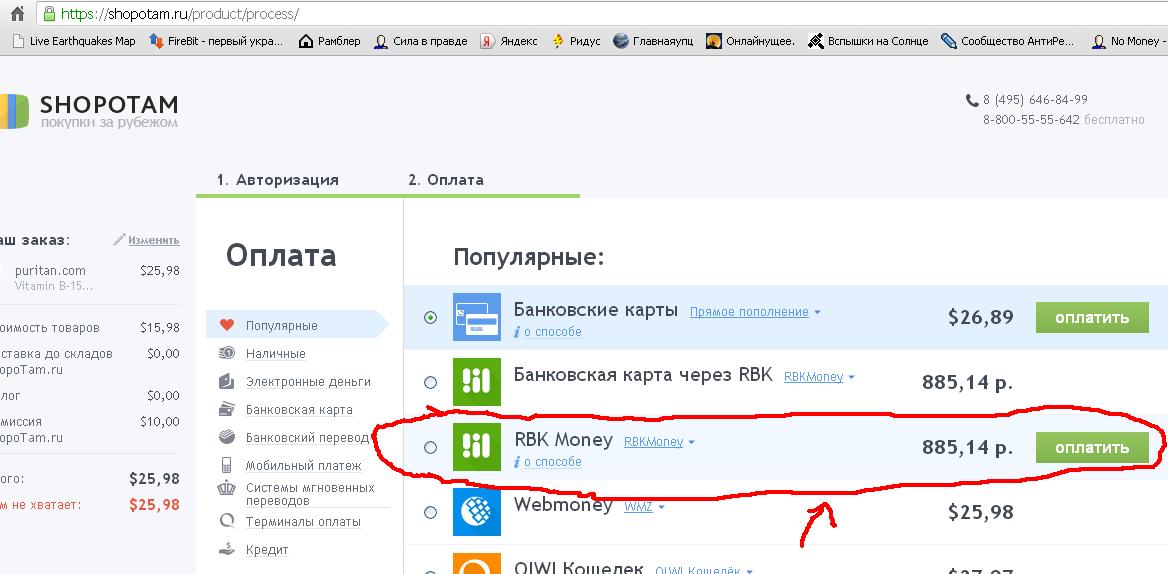Click о способе link under Банковские карты
The height and width of the screenshot is (574, 1168).
(552, 332)
